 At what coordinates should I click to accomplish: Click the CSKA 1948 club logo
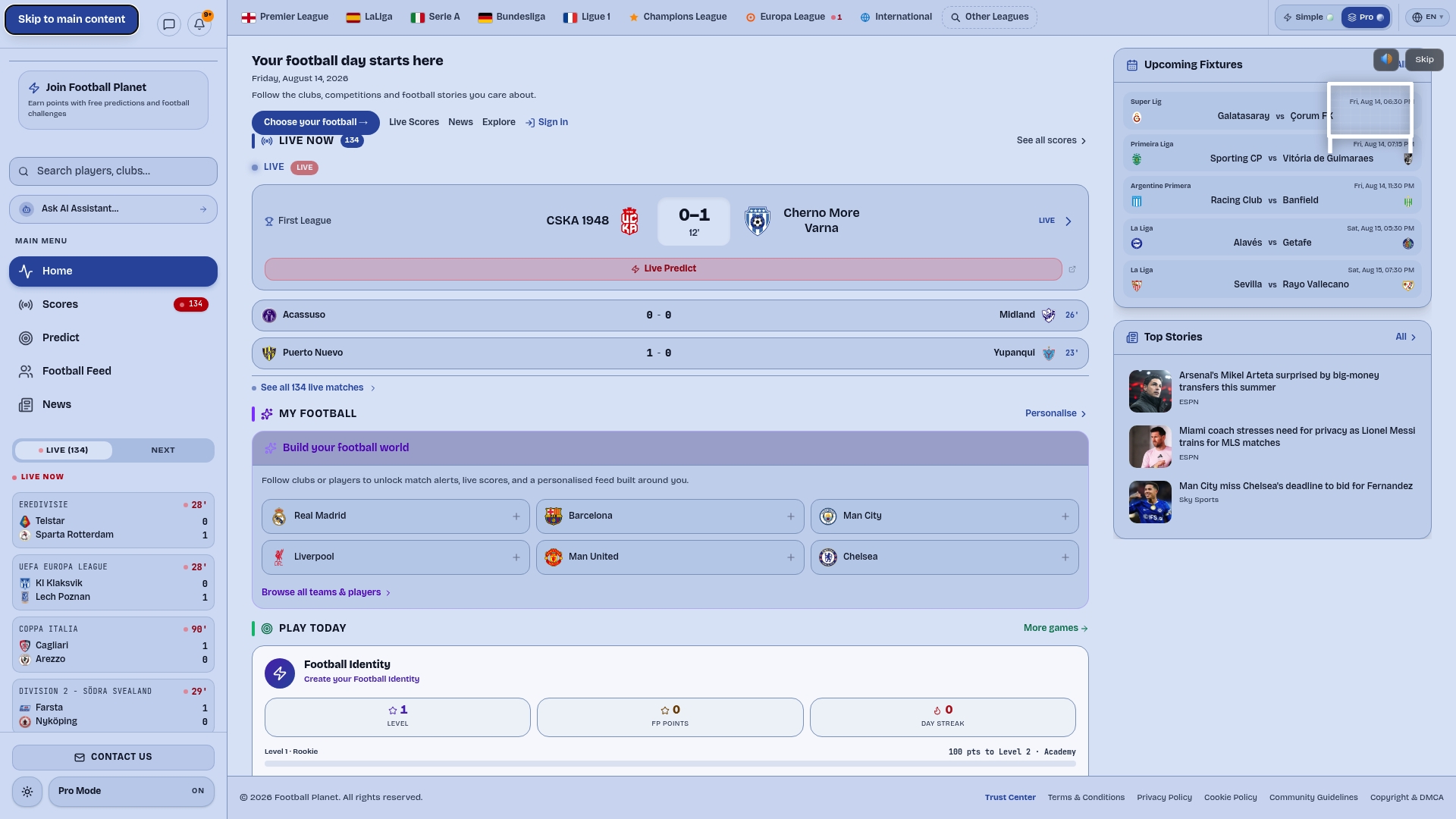click(x=629, y=221)
